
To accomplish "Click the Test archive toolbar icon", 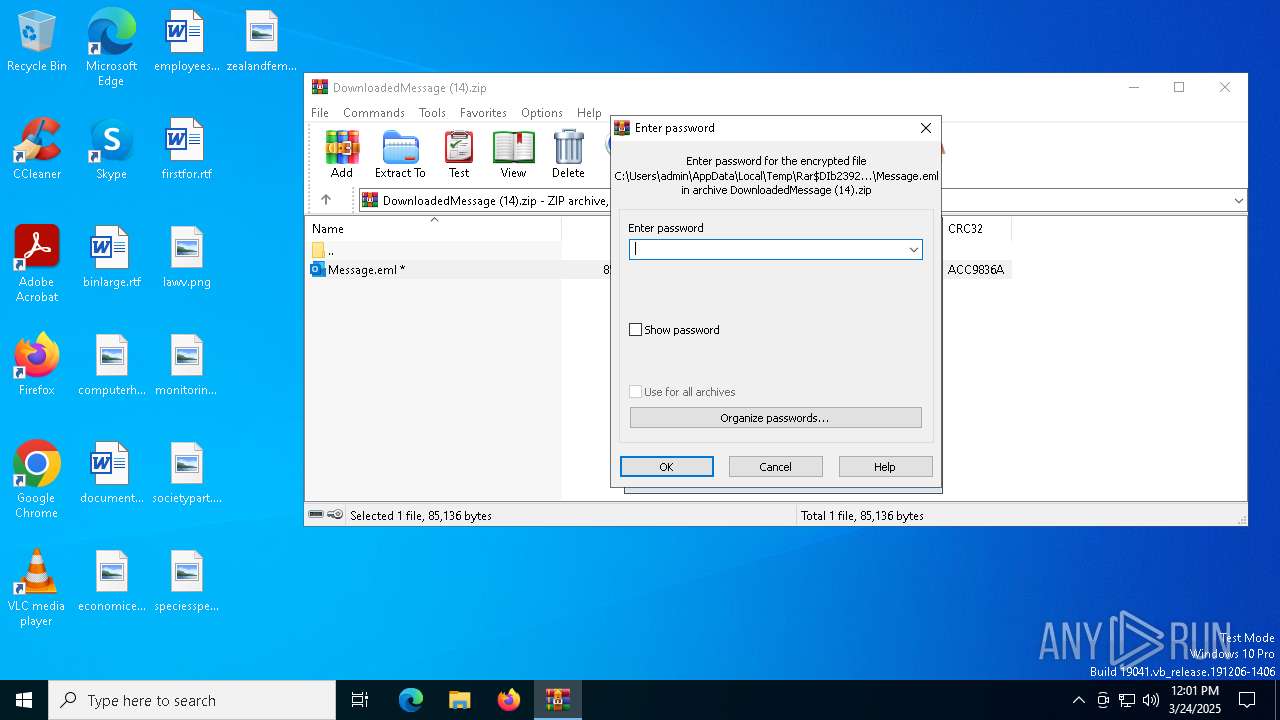I will pyautogui.click(x=459, y=154).
